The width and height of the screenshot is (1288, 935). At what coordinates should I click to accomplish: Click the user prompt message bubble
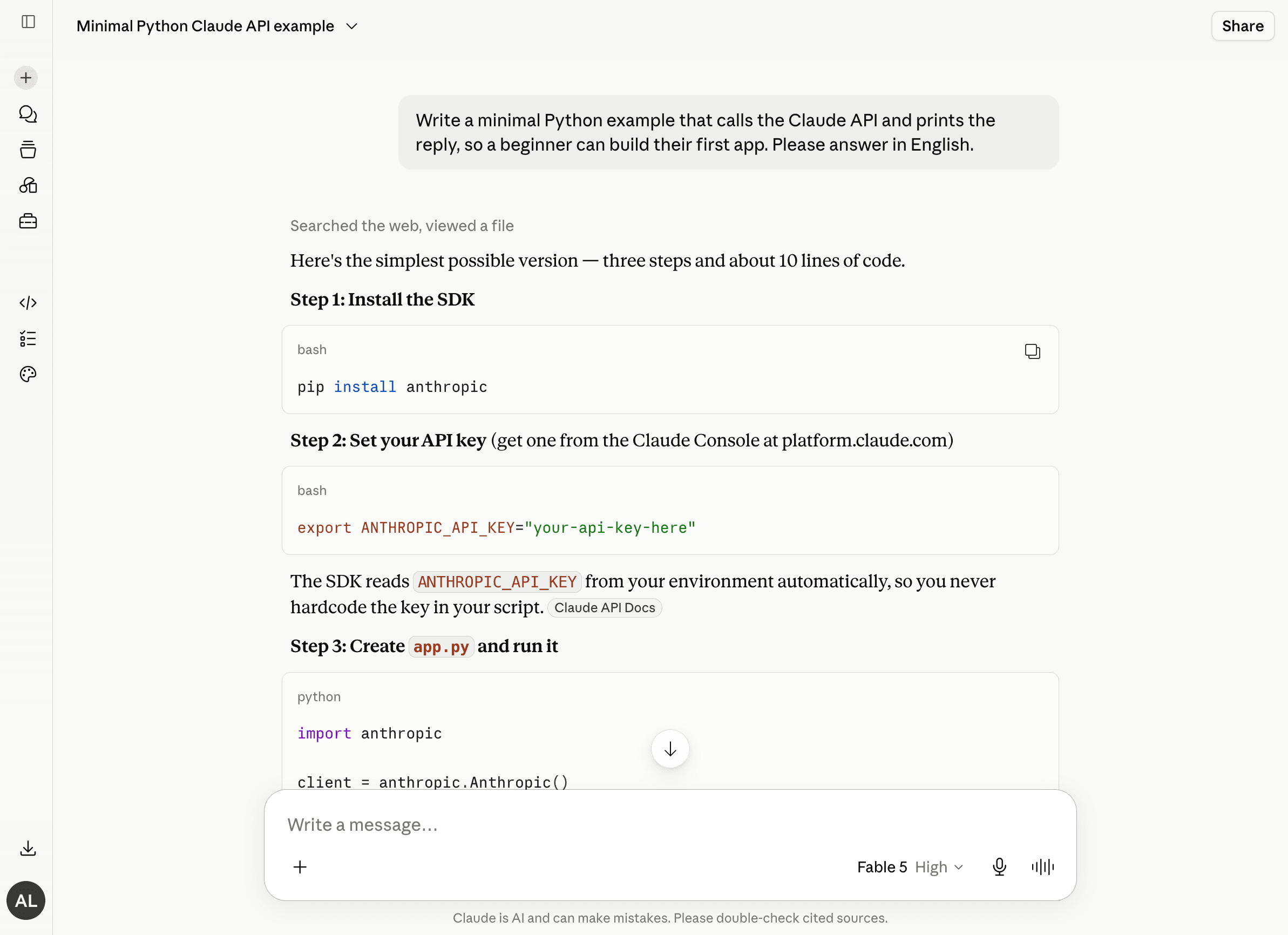[728, 132]
